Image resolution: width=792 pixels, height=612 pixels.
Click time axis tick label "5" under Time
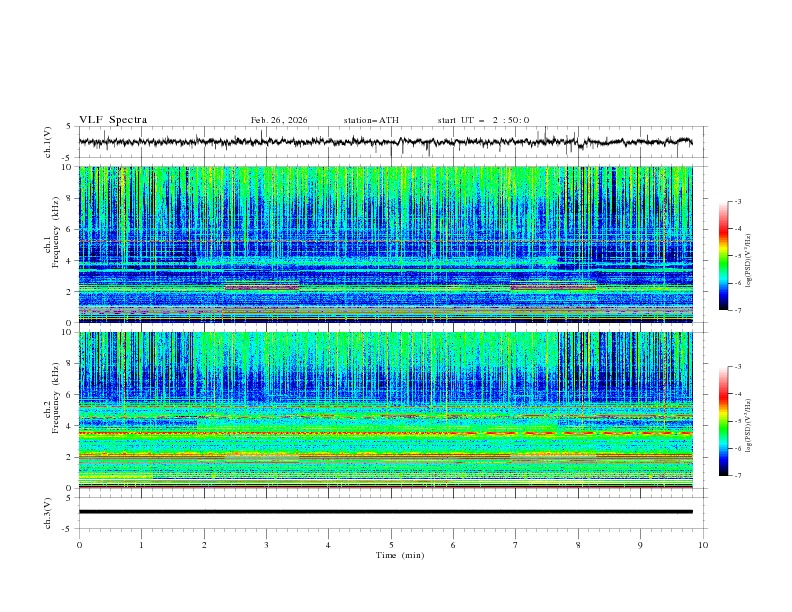point(391,545)
